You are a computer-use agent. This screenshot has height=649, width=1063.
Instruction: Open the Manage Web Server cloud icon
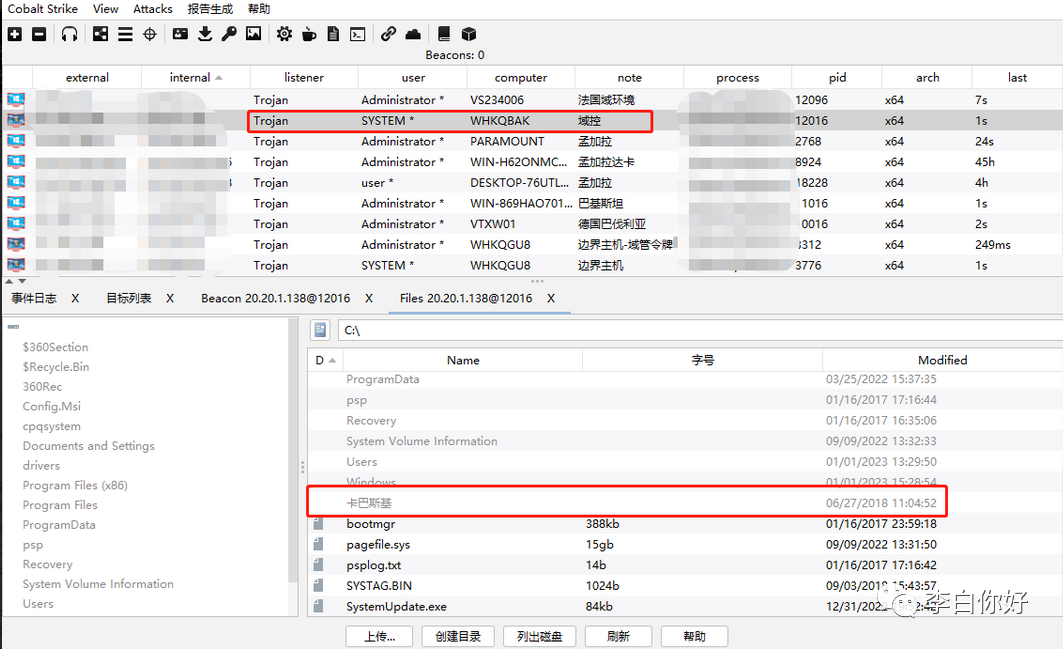[x=413, y=34]
